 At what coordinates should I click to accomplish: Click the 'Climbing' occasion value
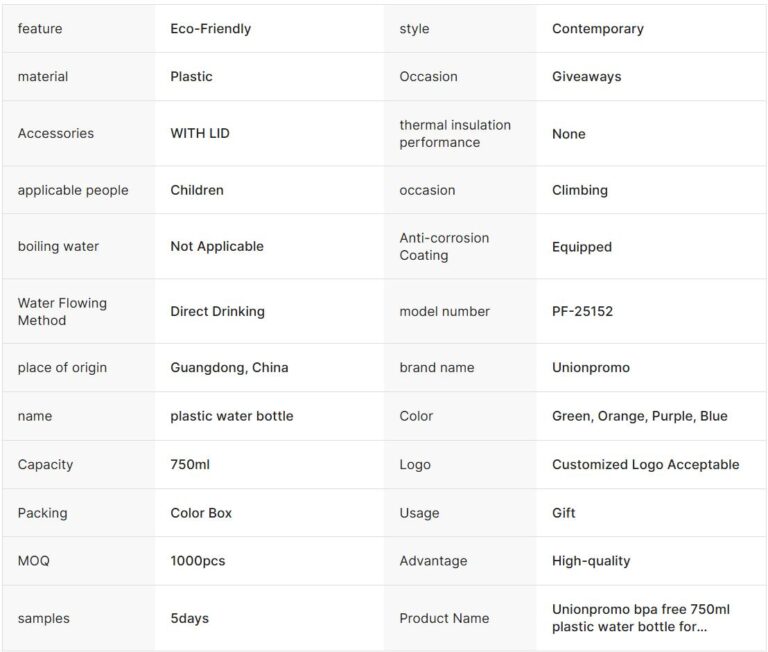(x=579, y=190)
